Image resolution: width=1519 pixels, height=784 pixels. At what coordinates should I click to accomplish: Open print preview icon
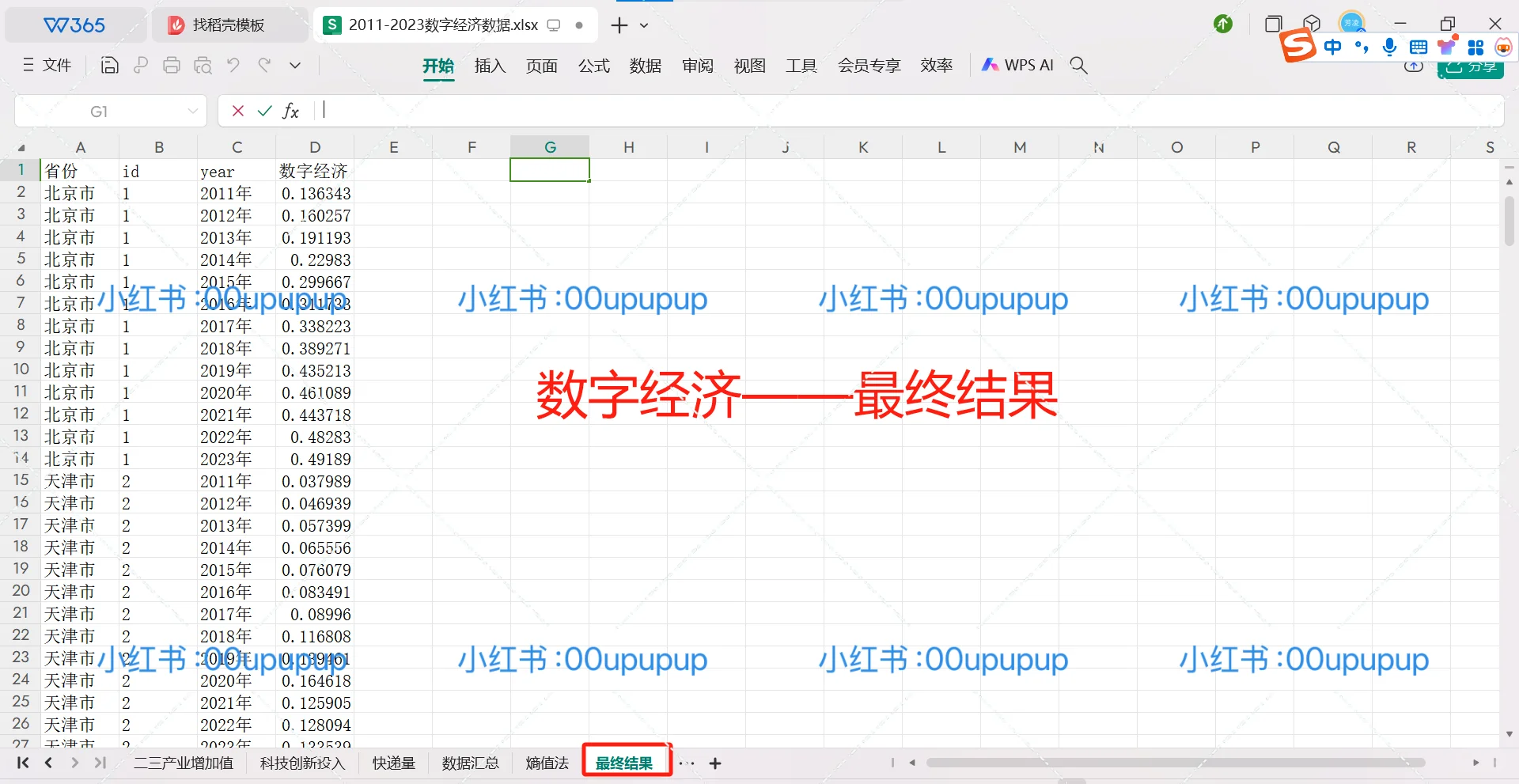pos(203,65)
